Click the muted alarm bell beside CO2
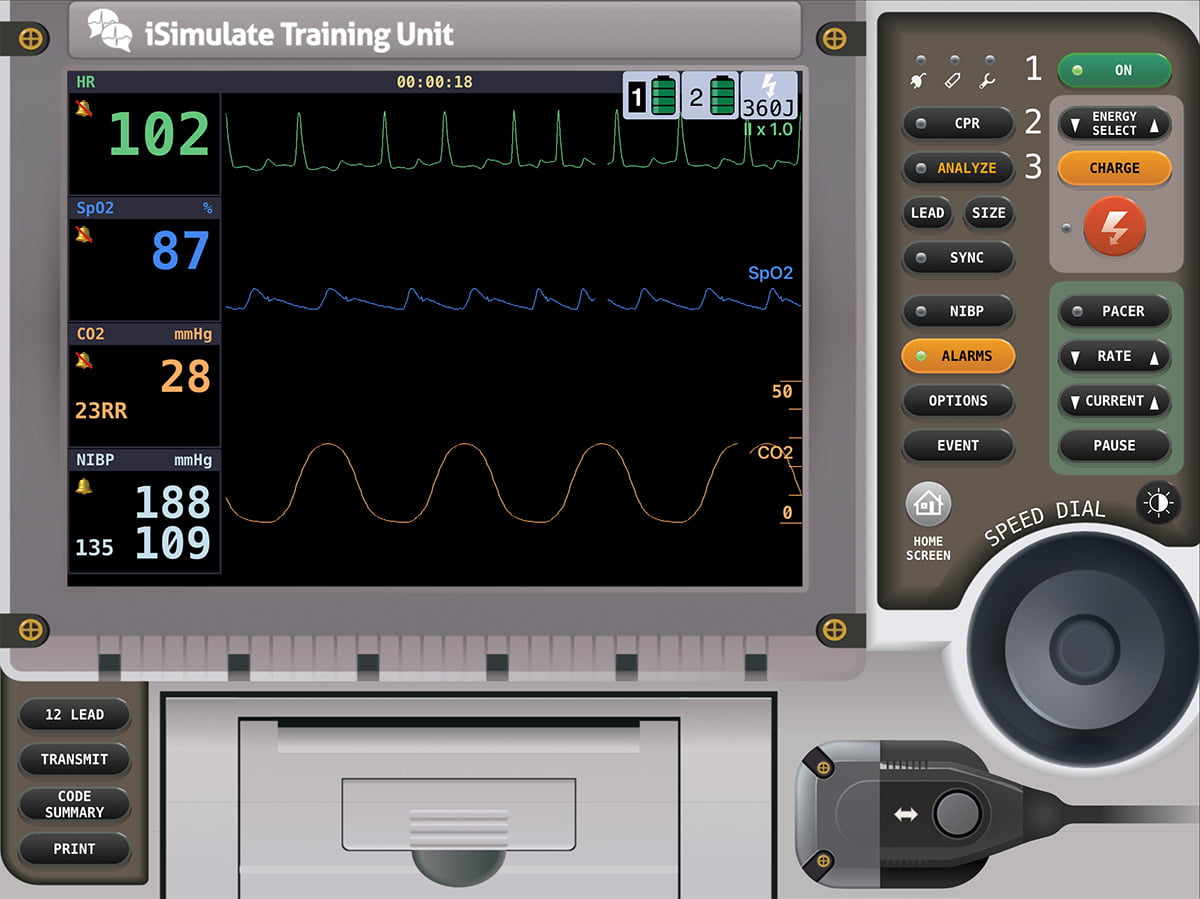Viewport: 1200px width, 899px height. click(85, 360)
